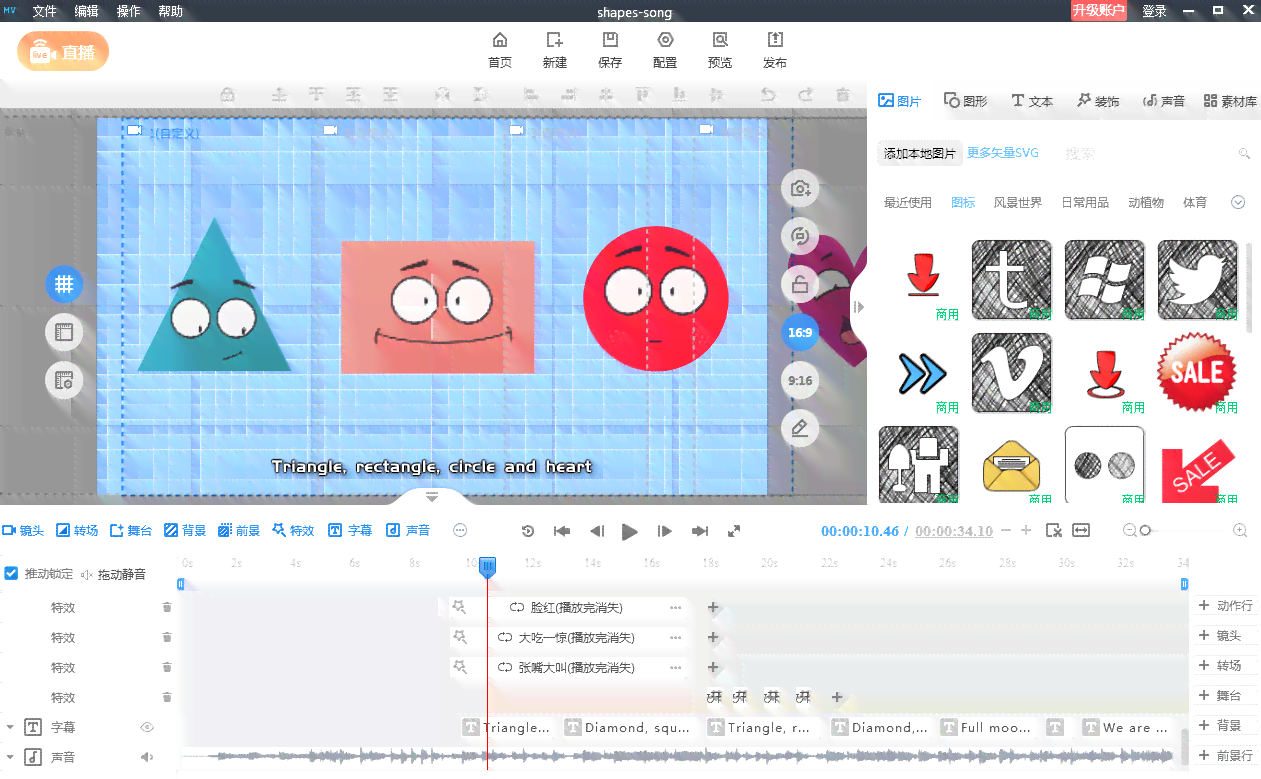Toggle 字幕 track visibility eye

click(x=147, y=727)
